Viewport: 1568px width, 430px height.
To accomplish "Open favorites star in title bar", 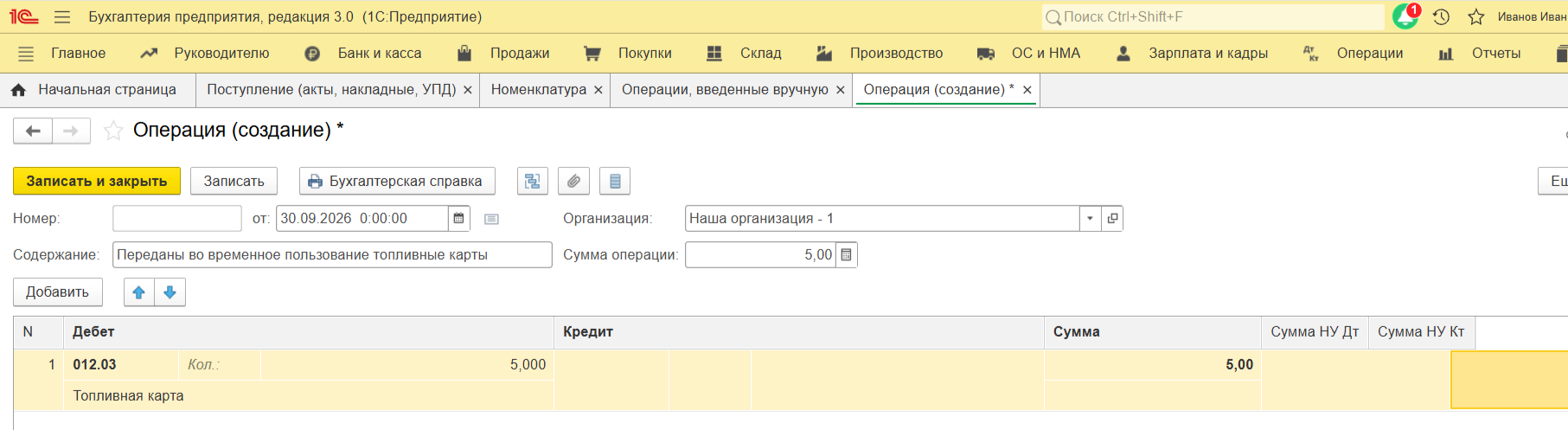I will coord(1476,16).
